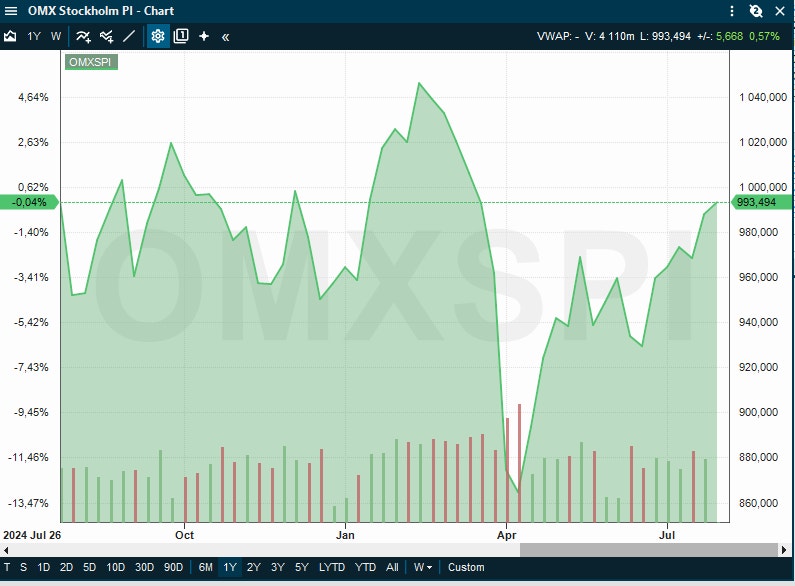Click the Custom date range button

click(x=466, y=567)
